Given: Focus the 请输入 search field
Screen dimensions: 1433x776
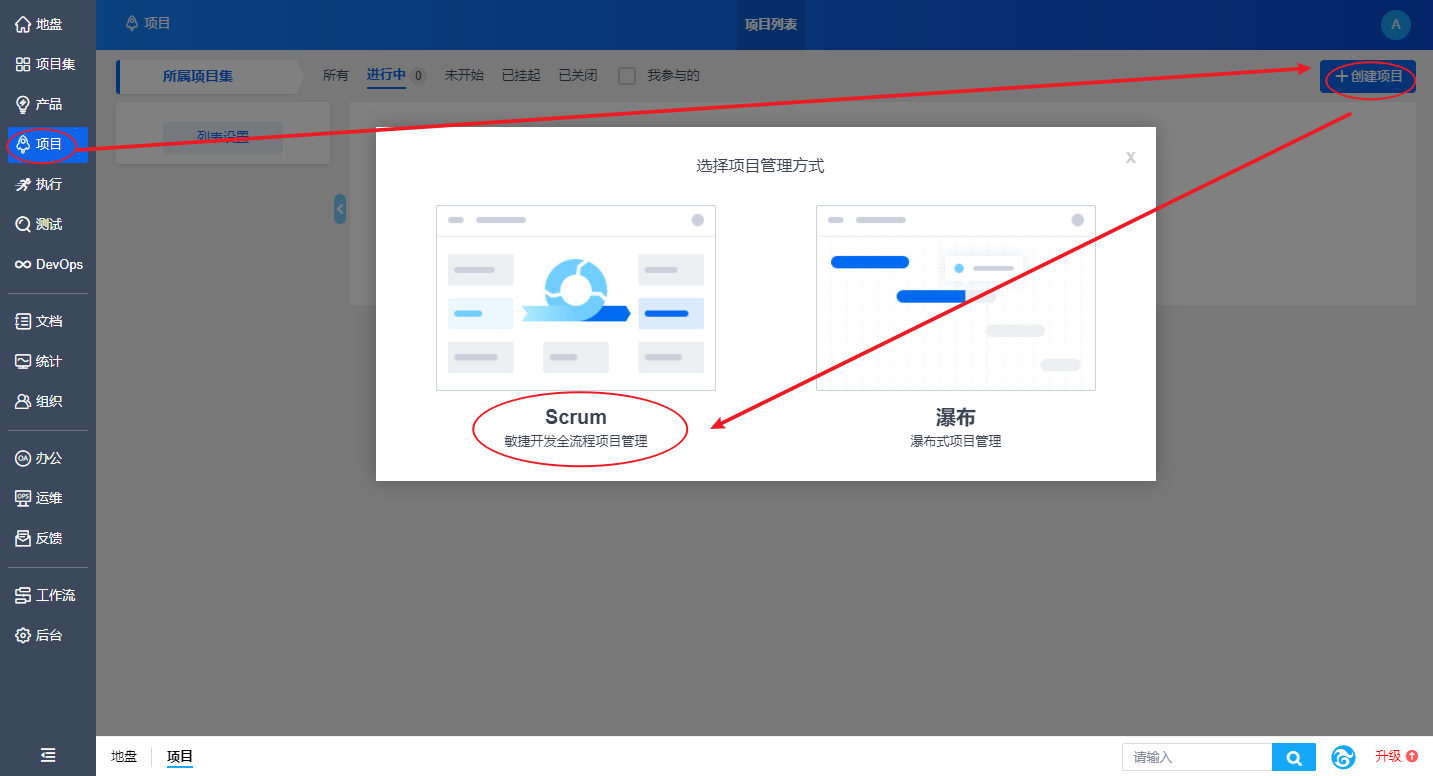Looking at the screenshot, I should click(1197, 757).
